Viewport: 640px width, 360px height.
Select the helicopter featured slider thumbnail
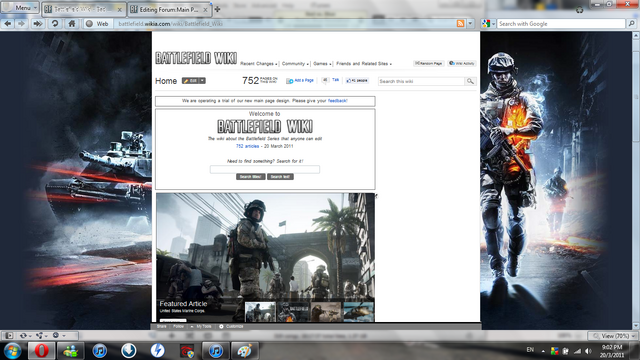tap(358, 312)
